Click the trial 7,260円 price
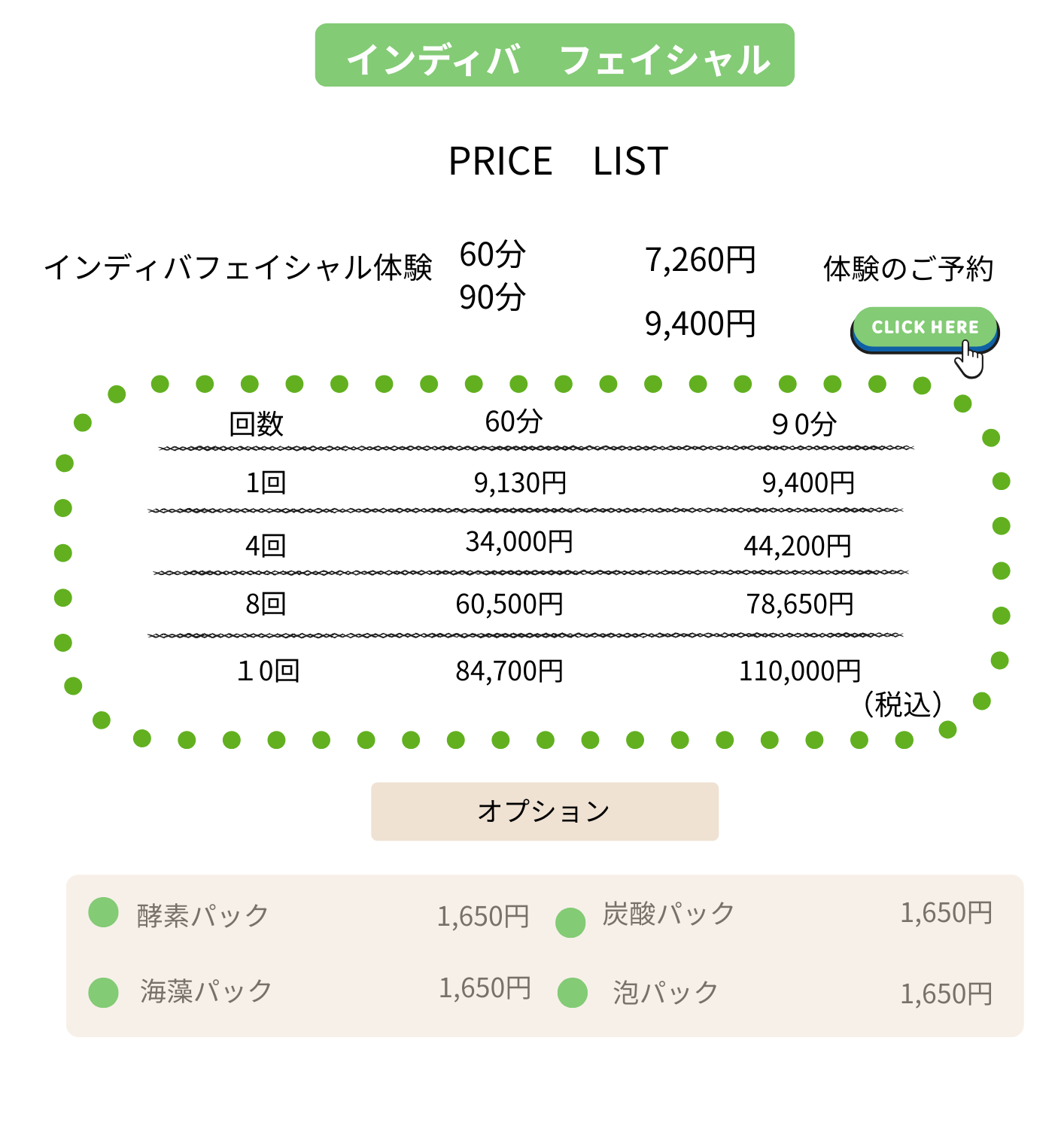 point(701,260)
